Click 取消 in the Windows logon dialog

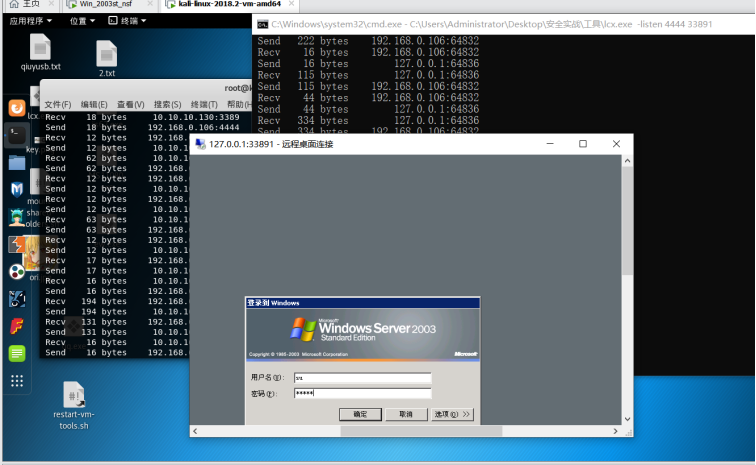click(406, 414)
